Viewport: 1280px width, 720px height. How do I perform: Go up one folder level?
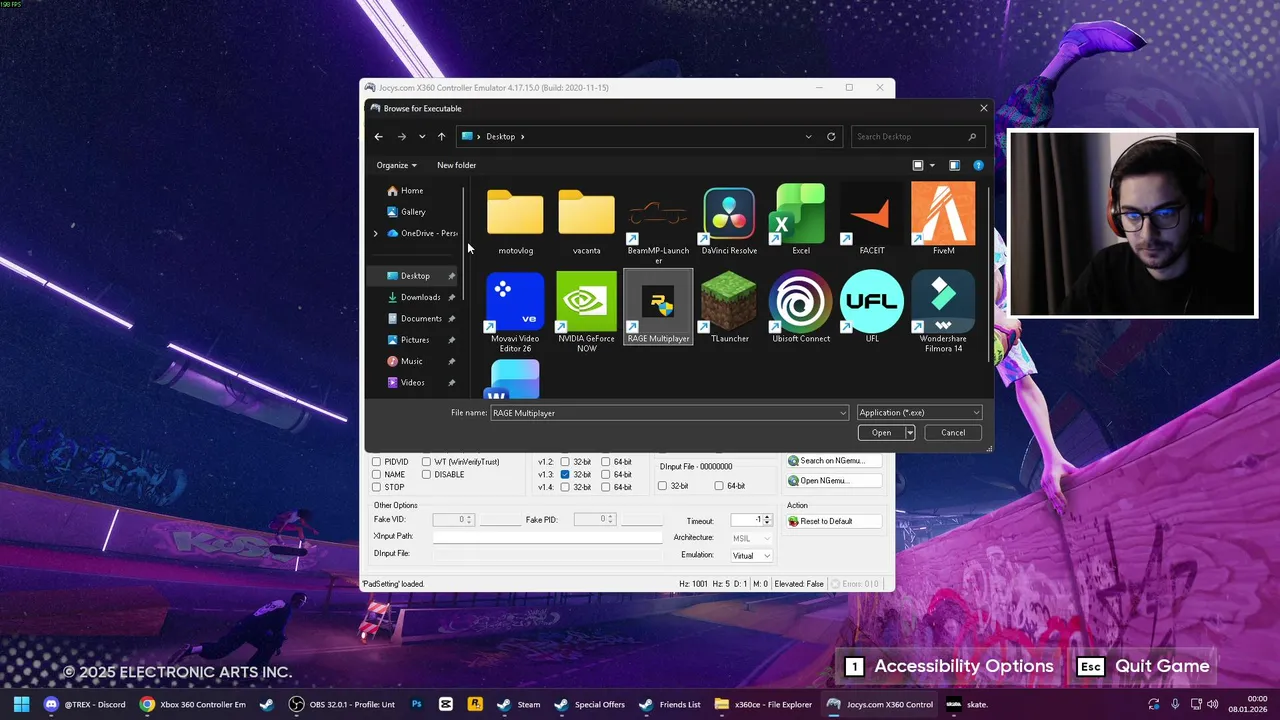click(x=441, y=136)
